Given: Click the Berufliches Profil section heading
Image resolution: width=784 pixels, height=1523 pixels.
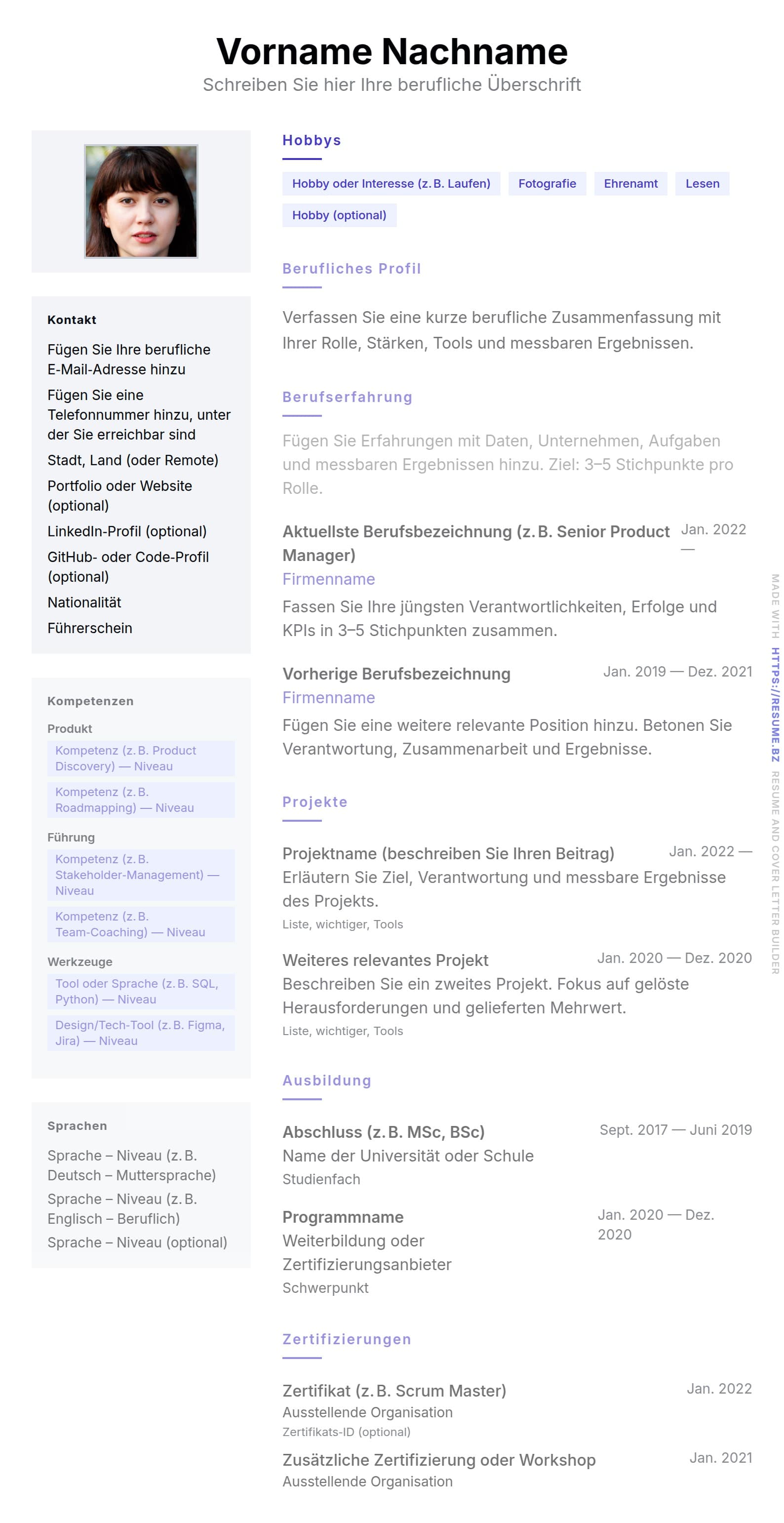Looking at the screenshot, I should 351,269.
